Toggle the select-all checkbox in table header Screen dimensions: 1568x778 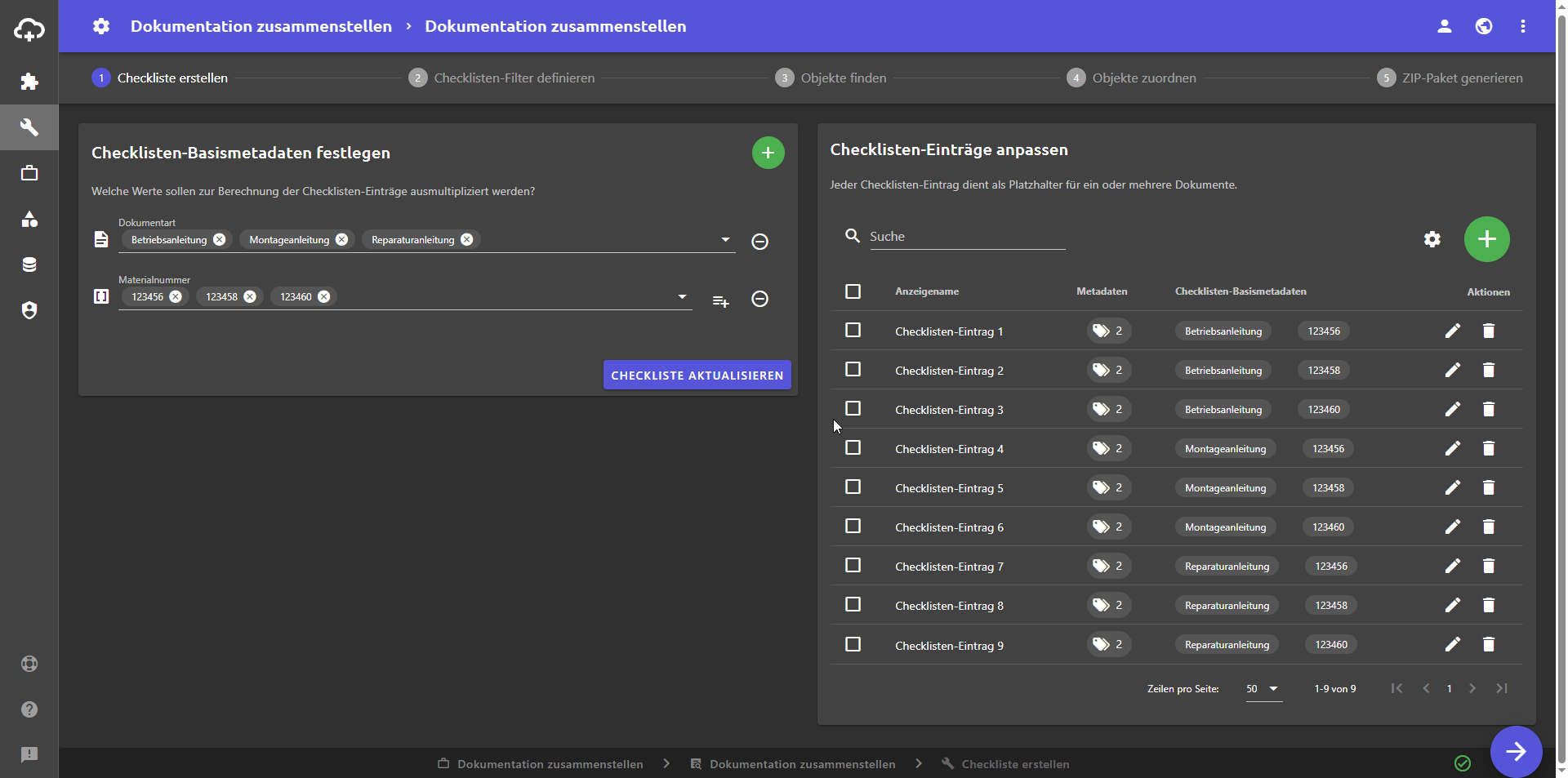tap(853, 291)
